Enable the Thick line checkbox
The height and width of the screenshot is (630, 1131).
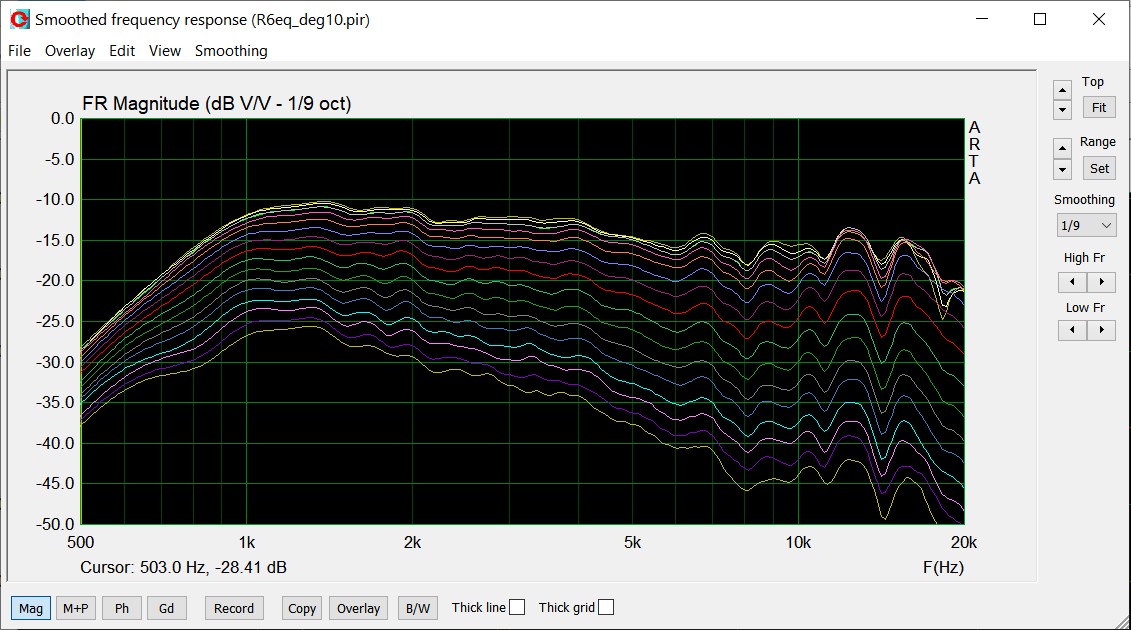coord(517,608)
